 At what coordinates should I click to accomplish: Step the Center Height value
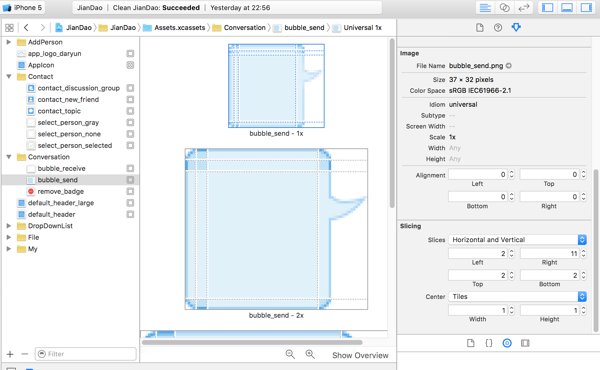click(x=584, y=310)
